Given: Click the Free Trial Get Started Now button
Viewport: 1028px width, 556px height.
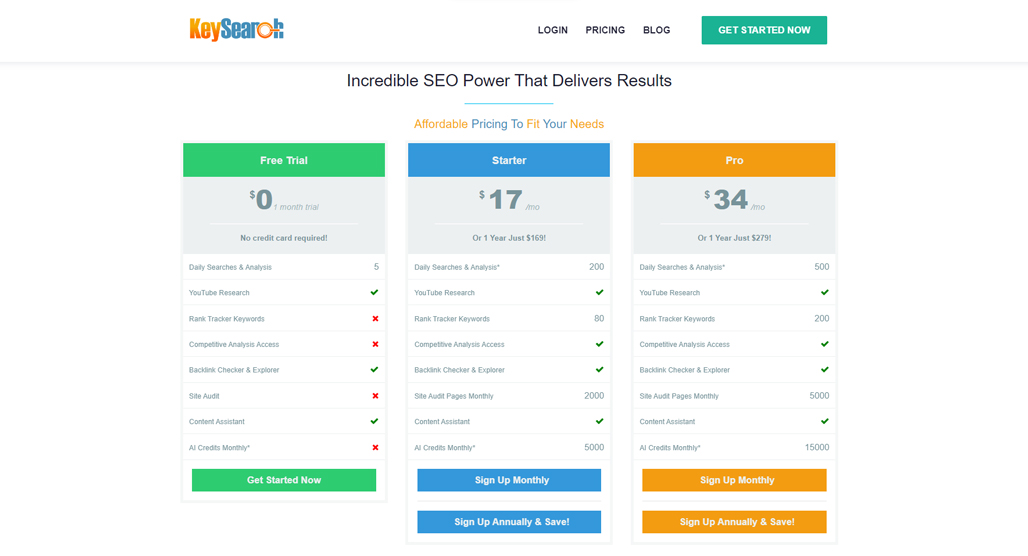Looking at the screenshot, I should tap(284, 480).
